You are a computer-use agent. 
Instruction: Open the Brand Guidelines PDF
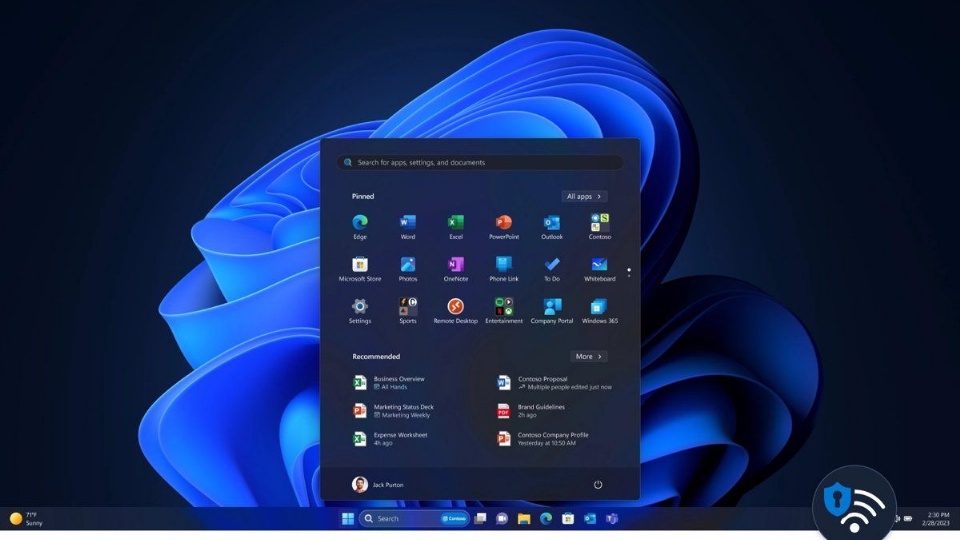(531, 411)
